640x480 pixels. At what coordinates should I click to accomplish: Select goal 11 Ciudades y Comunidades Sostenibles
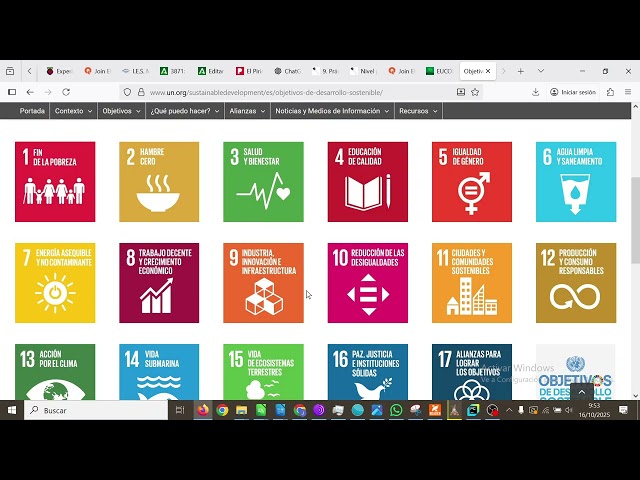click(x=472, y=283)
